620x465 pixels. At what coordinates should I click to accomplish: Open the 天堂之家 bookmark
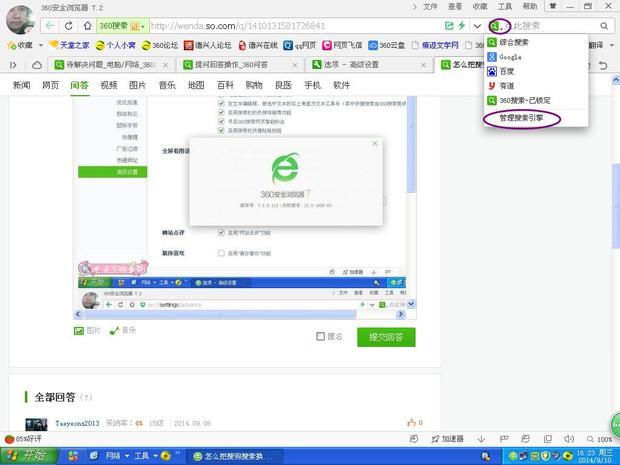point(69,45)
